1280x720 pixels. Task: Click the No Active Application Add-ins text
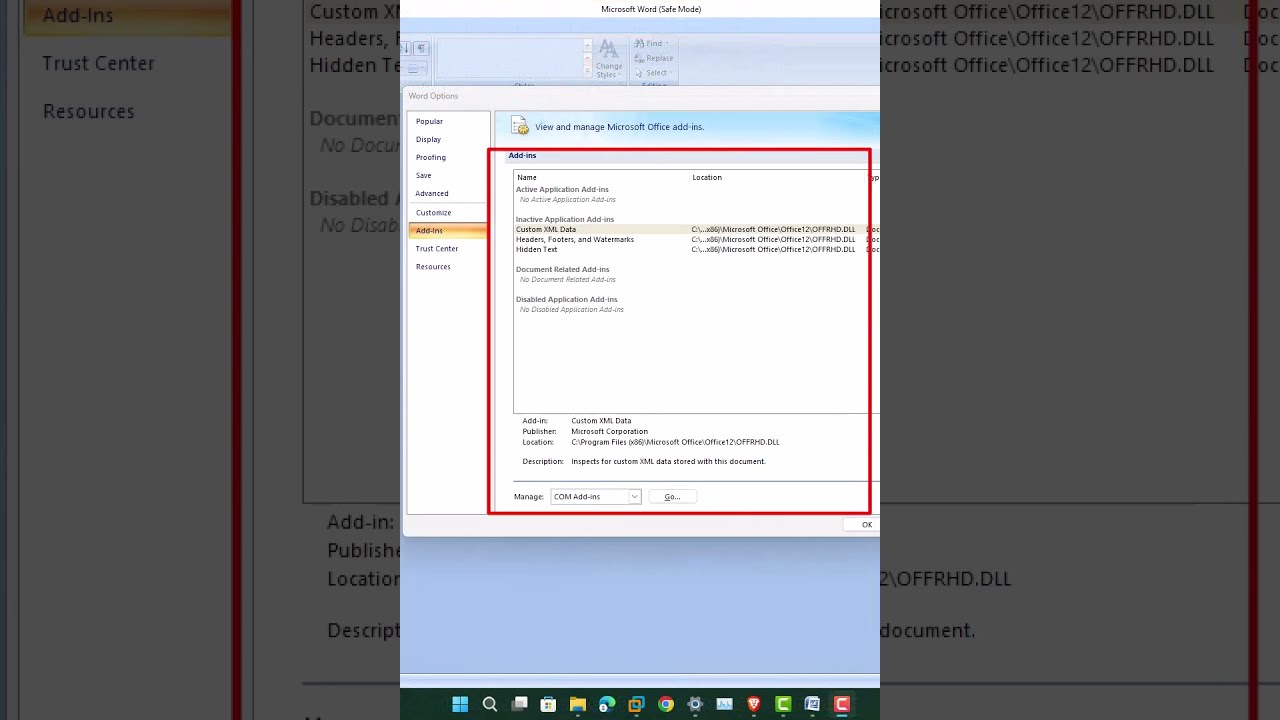tap(568, 199)
